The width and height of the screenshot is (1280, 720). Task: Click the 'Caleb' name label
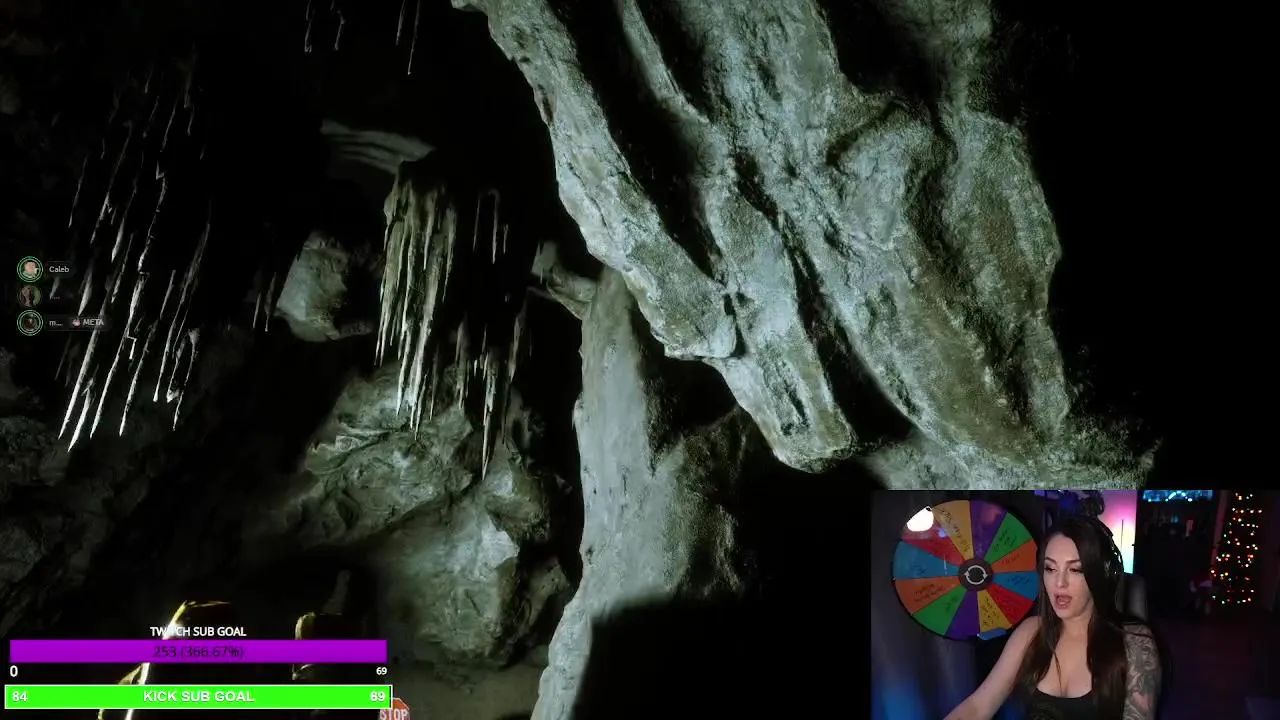(59, 269)
